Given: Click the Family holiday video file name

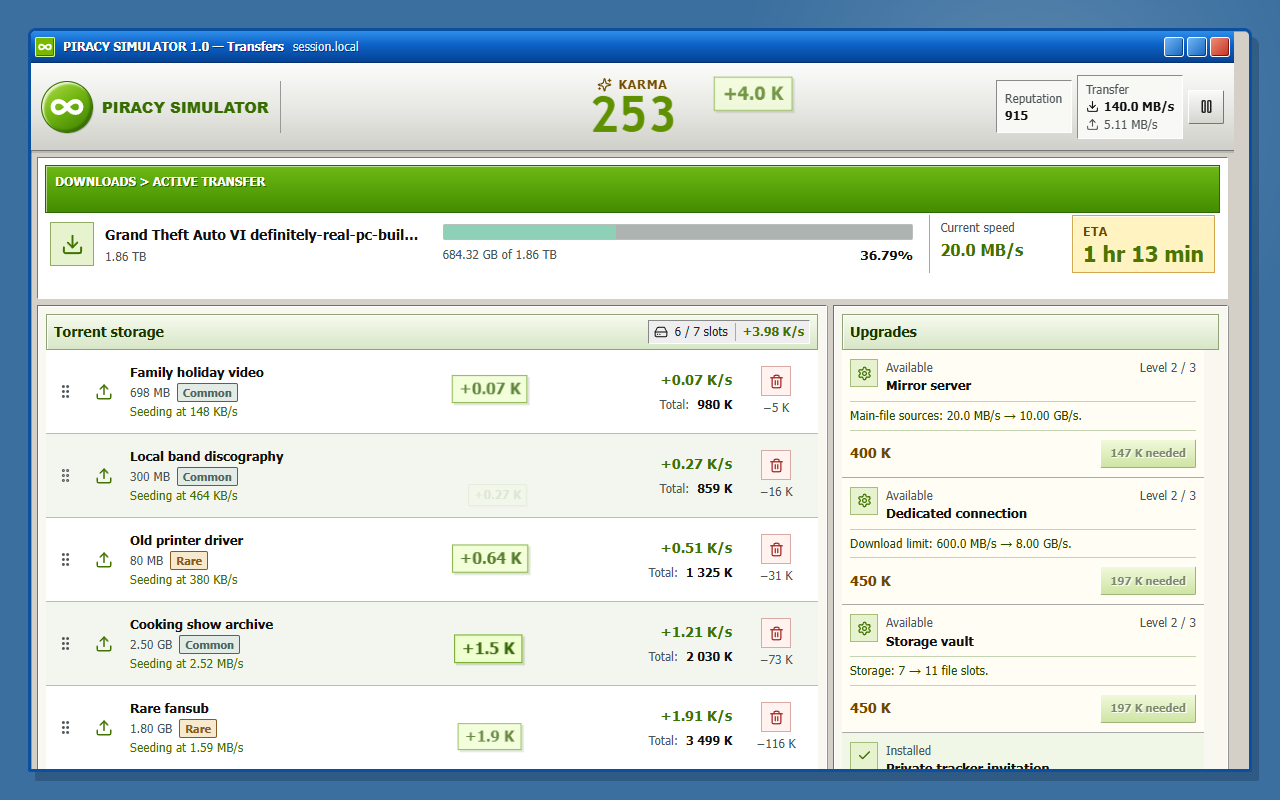Looking at the screenshot, I should pos(197,372).
